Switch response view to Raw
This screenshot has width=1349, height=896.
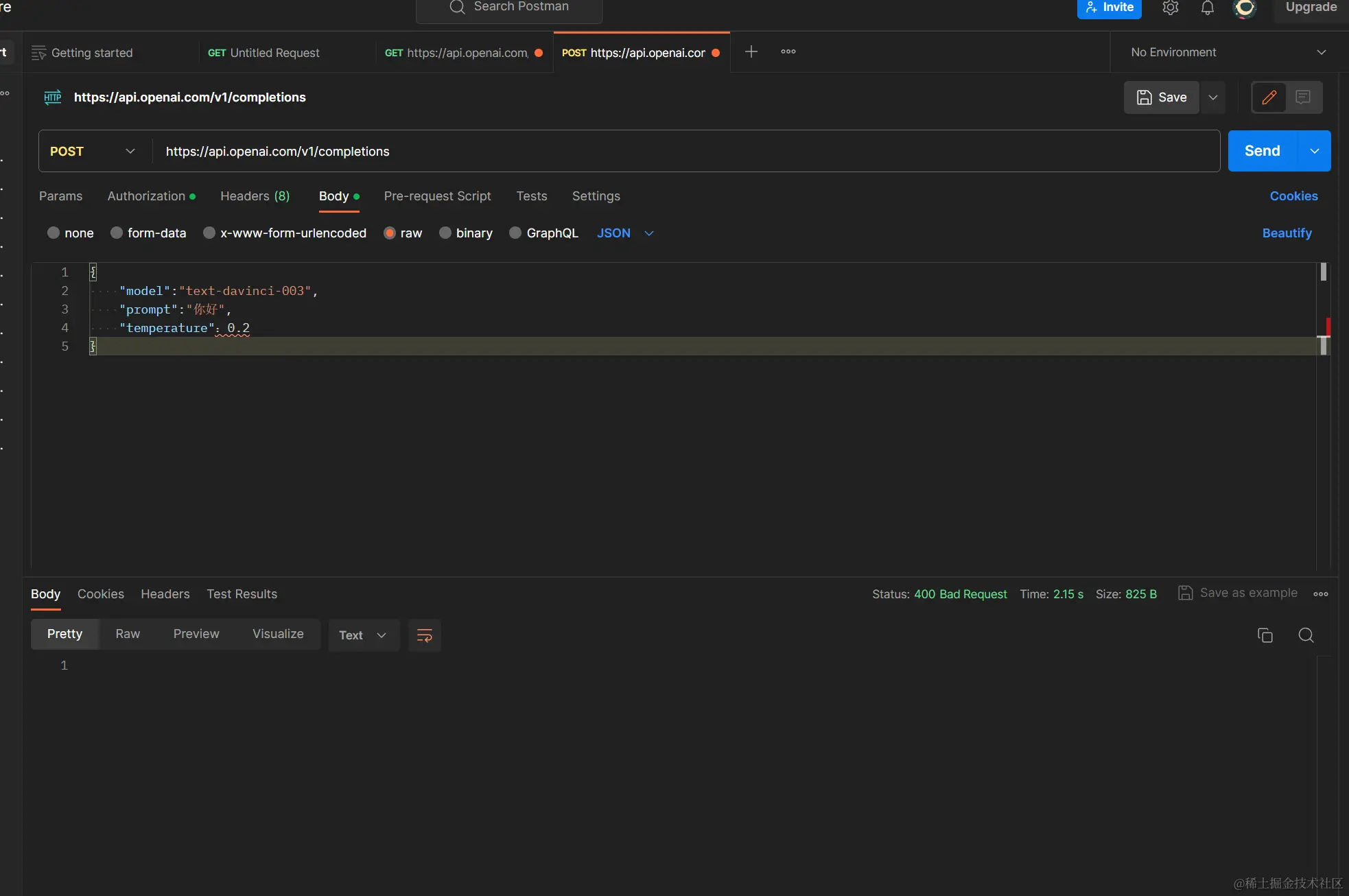coord(128,634)
